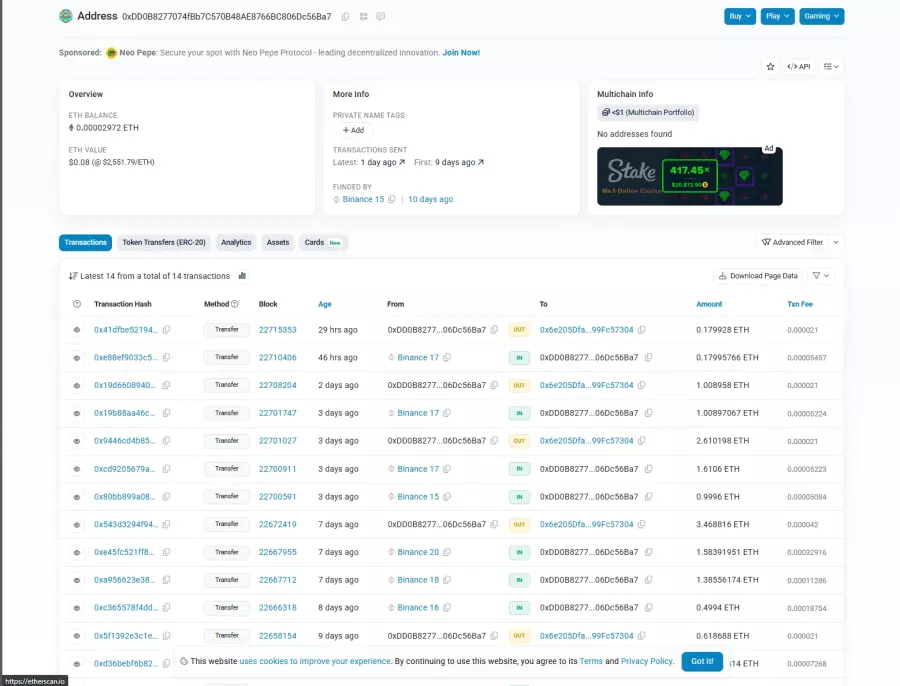
Task: Click the star icon beside the API button
Action: 770,66
